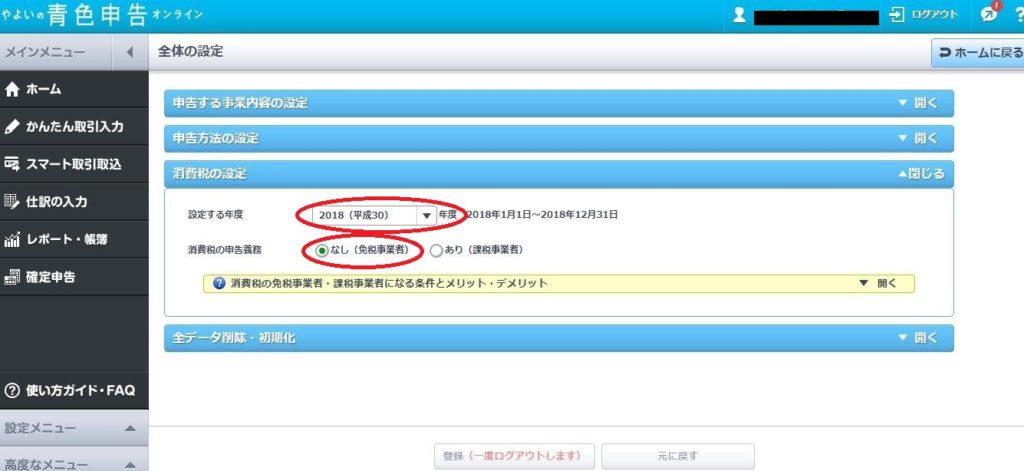1024x471 pixels.
Task: Expand the 高度なメニュー sidebar section
Action: click(x=74, y=459)
